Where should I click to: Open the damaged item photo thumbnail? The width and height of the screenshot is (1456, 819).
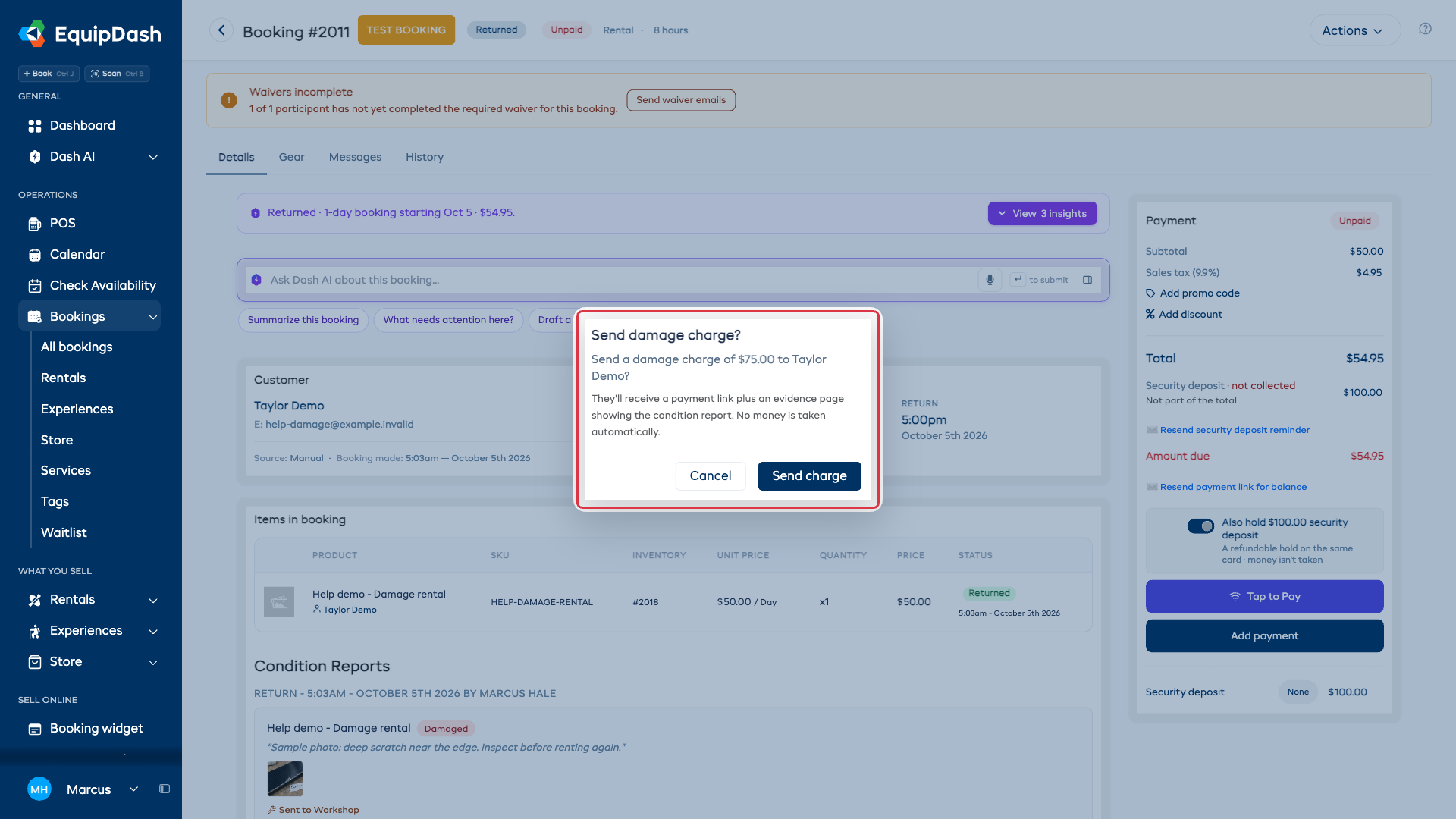[x=285, y=779]
